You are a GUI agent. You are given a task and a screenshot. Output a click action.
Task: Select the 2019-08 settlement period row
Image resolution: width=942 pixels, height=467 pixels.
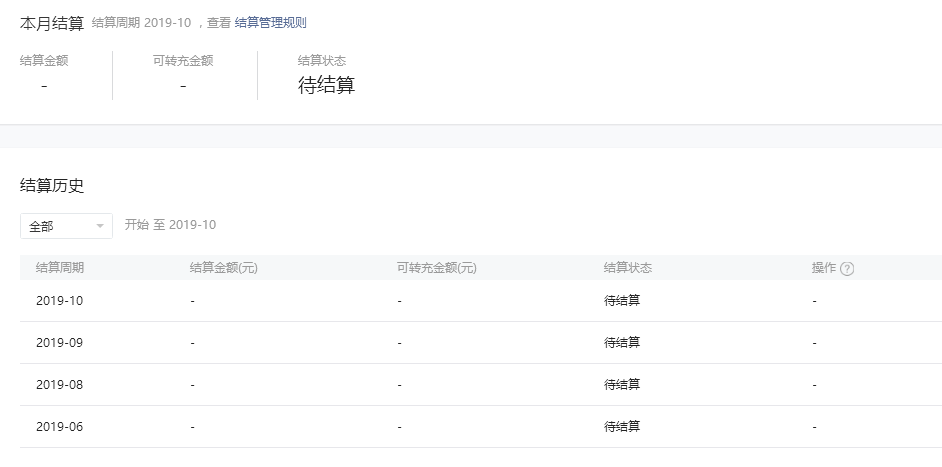60,385
